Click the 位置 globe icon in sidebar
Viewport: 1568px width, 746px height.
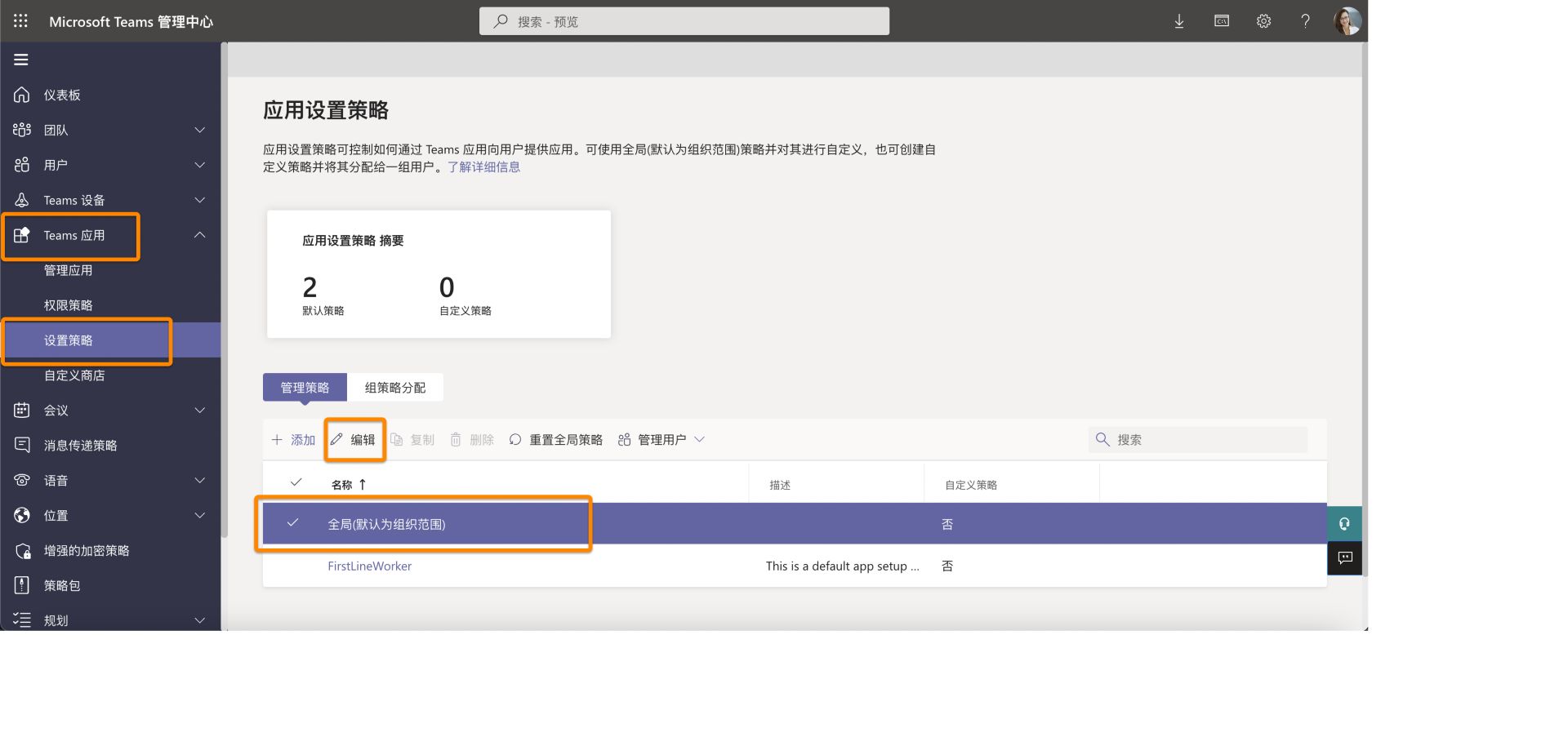(x=22, y=515)
